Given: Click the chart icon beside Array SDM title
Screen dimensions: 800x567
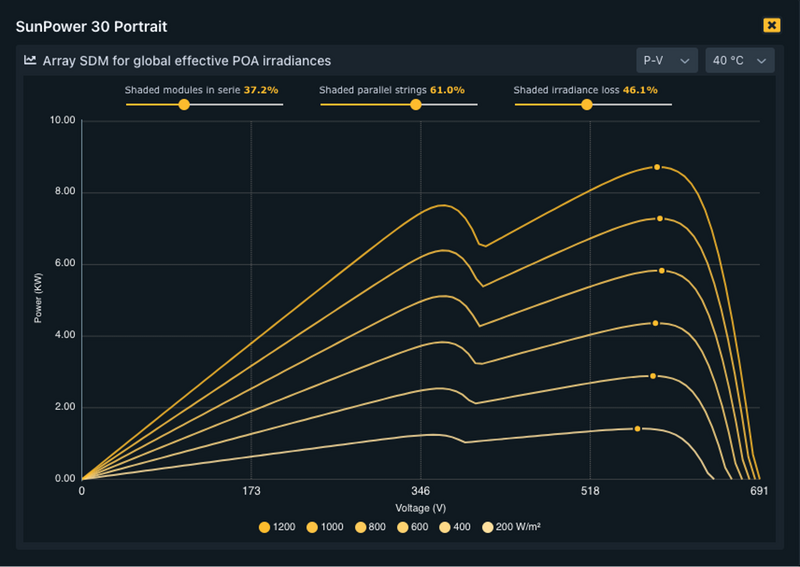Looking at the screenshot, I should coord(31,61).
